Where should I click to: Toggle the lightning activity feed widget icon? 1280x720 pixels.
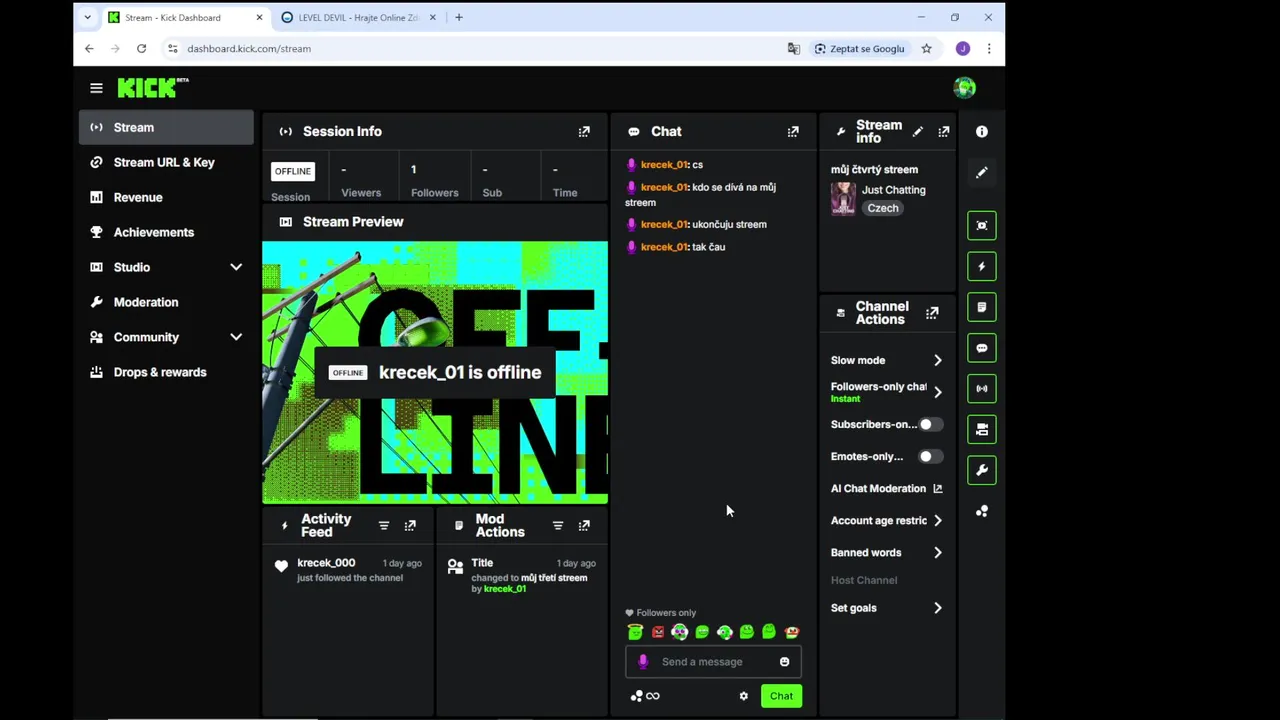click(x=982, y=267)
